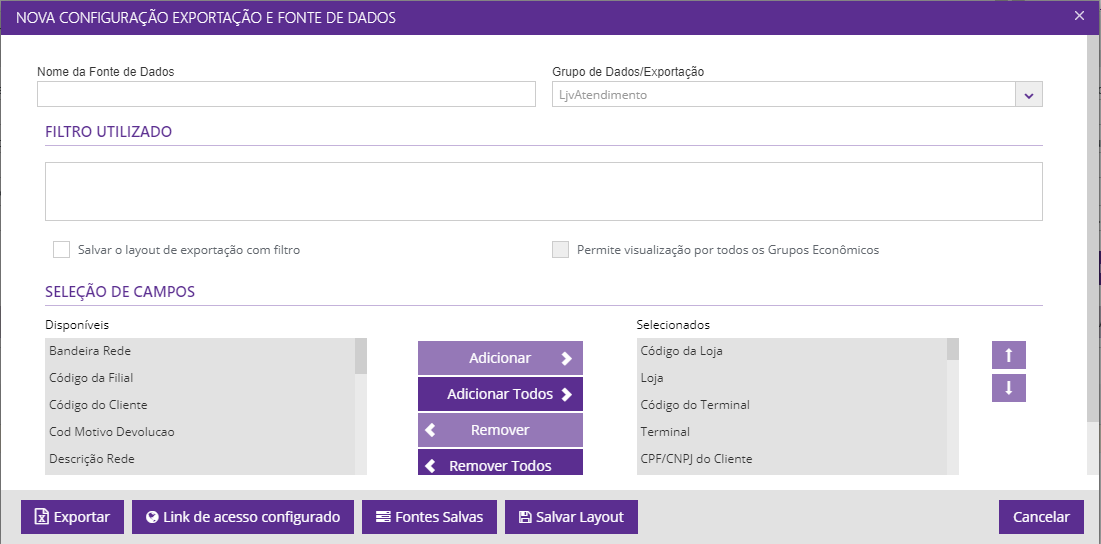
Task: Enable Salvar o layout de exportação com filtro
Action: [62, 250]
